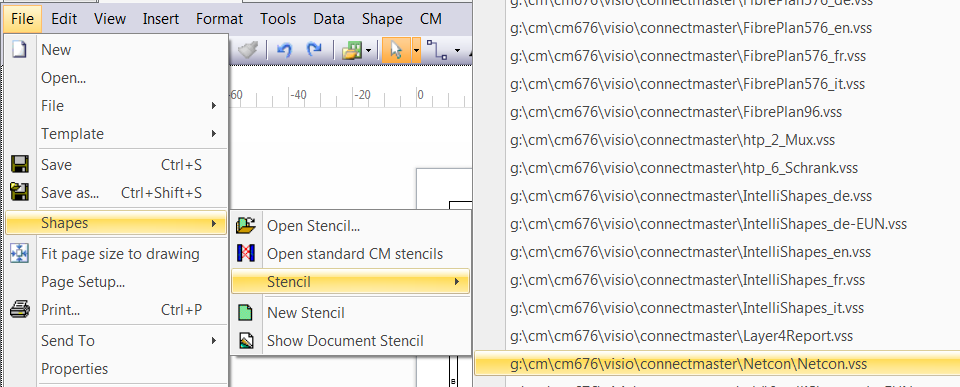Select IntelliShapes_en.vss stencil path
Image resolution: width=960 pixels, height=387 pixels.
[691, 252]
